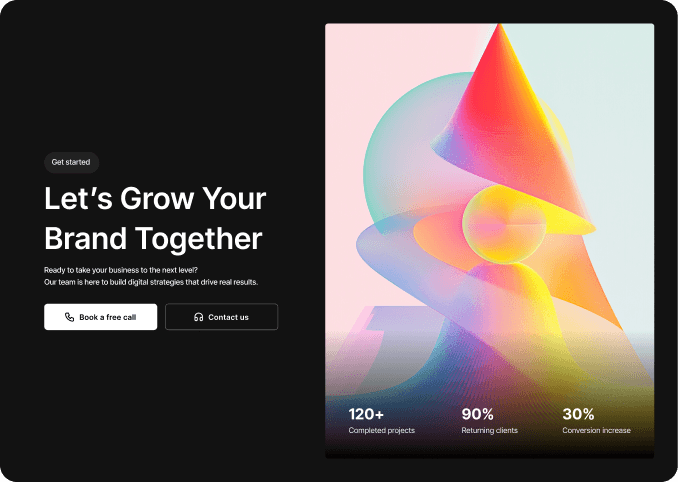This screenshot has width=678, height=482.
Task: Click the 90% statistic number
Action: coord(477,414)
